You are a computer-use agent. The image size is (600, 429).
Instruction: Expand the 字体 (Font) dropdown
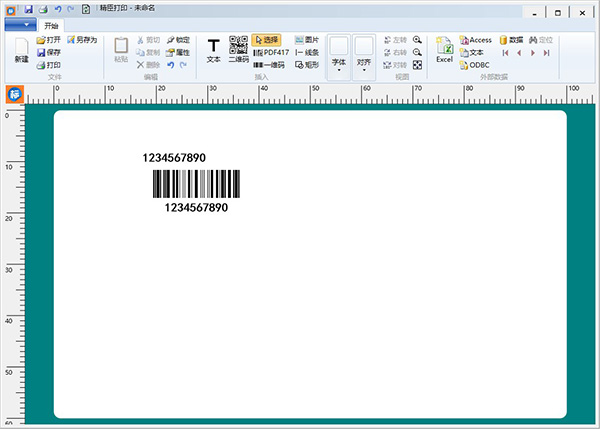click(x=339, y=57)
